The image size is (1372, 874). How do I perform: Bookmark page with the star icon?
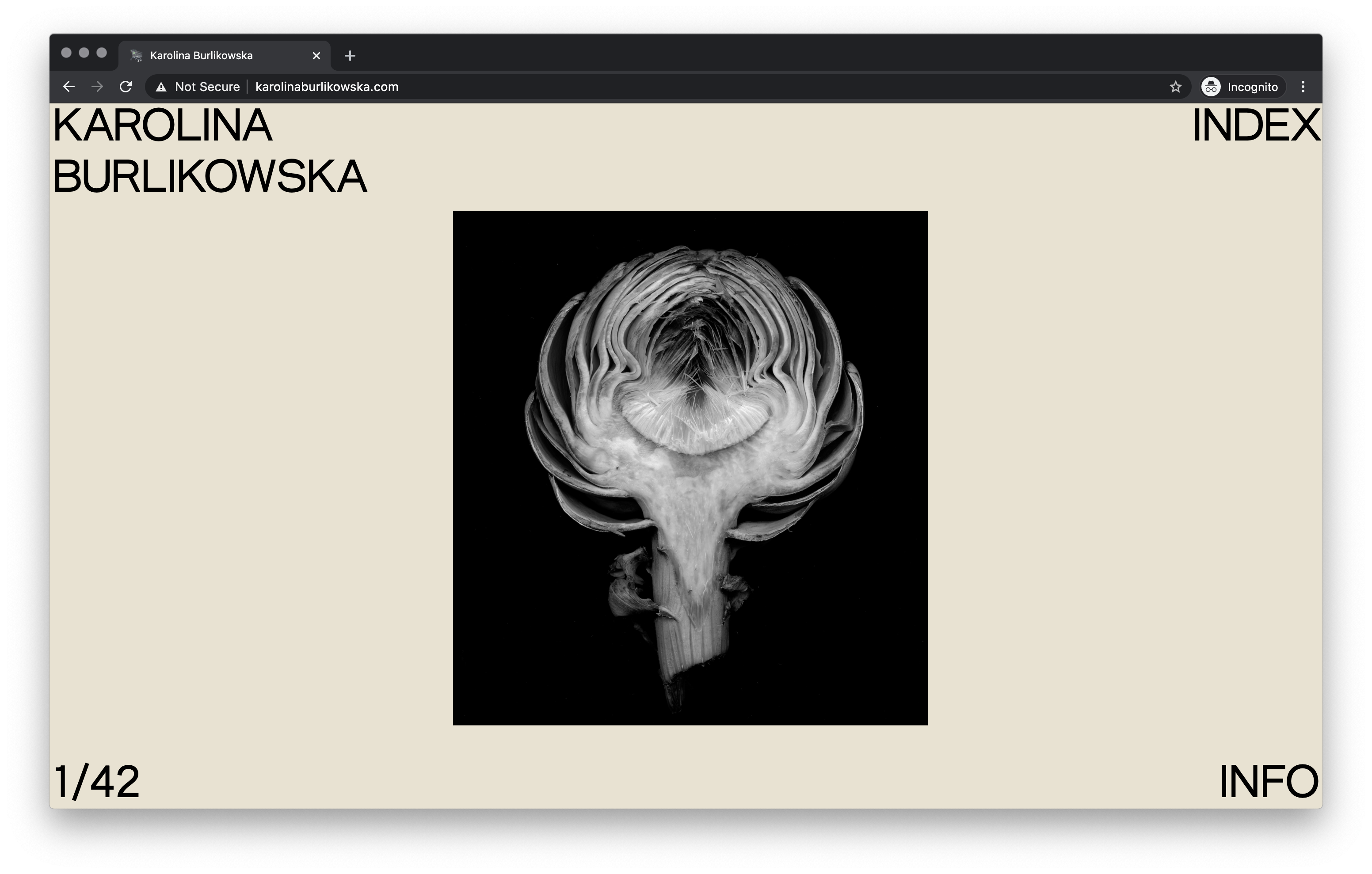[x=1175, y=87]
